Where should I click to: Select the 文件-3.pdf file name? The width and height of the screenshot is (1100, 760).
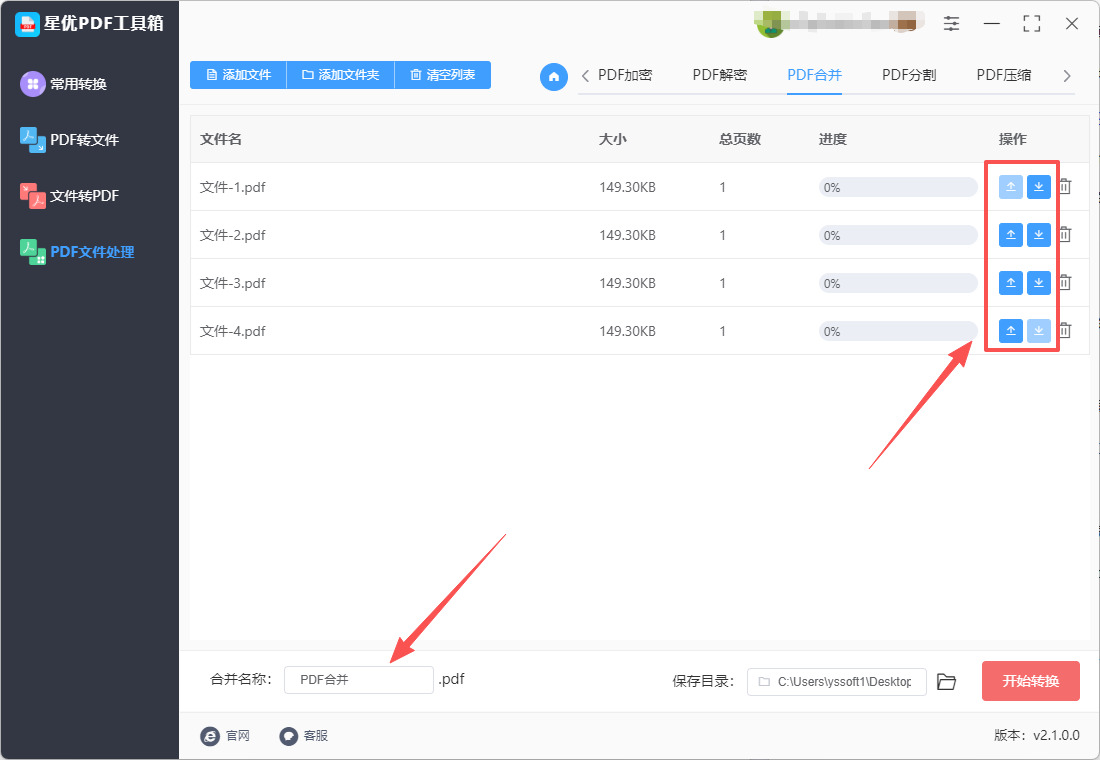coord(232,283)
